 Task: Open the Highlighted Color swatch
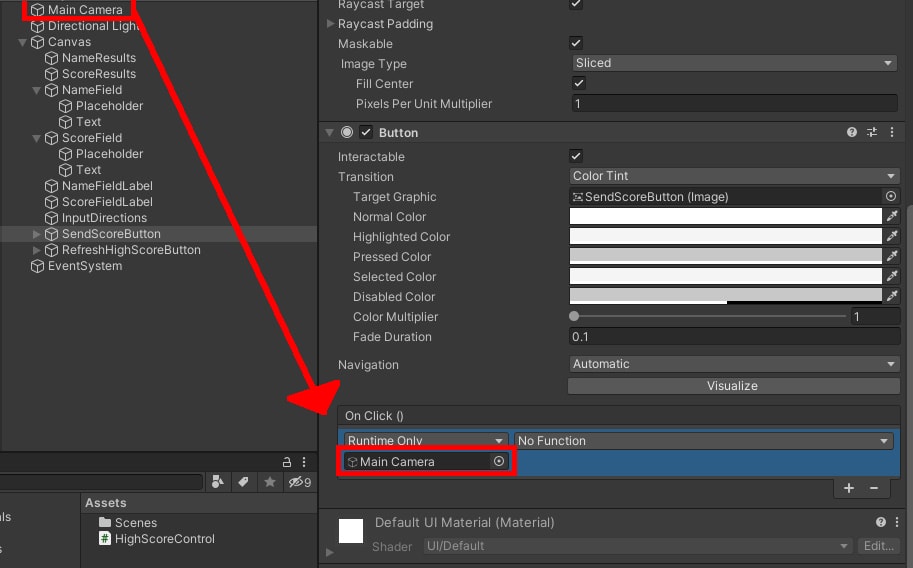click(724, 236)
